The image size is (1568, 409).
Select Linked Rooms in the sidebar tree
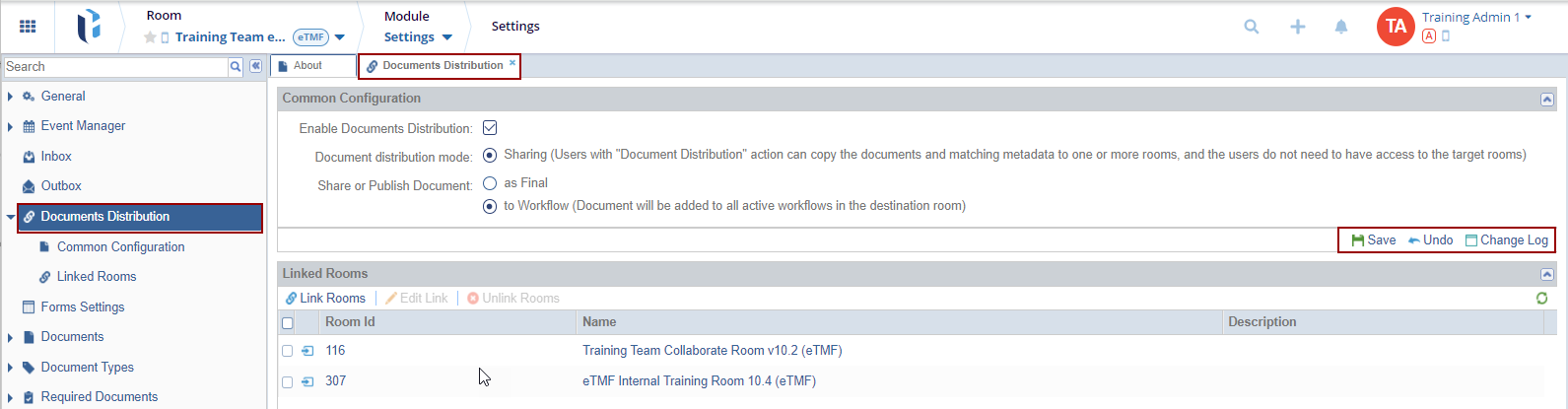tap(97, 277)
